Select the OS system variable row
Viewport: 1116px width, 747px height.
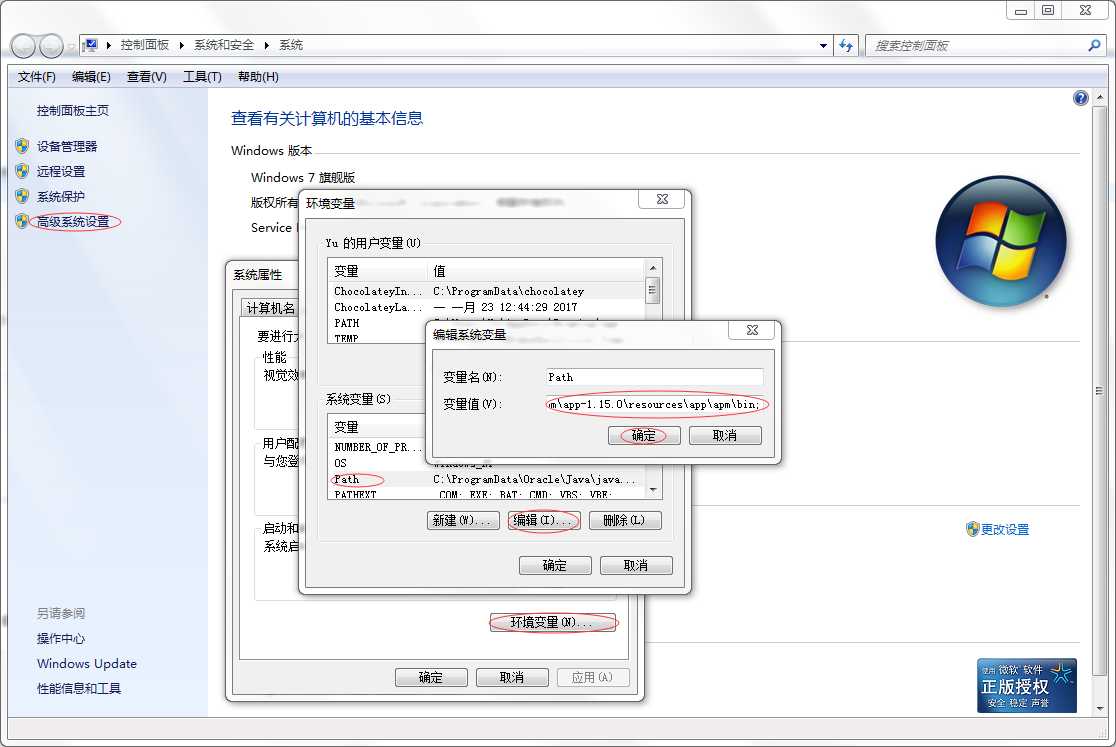click(487, 463)
